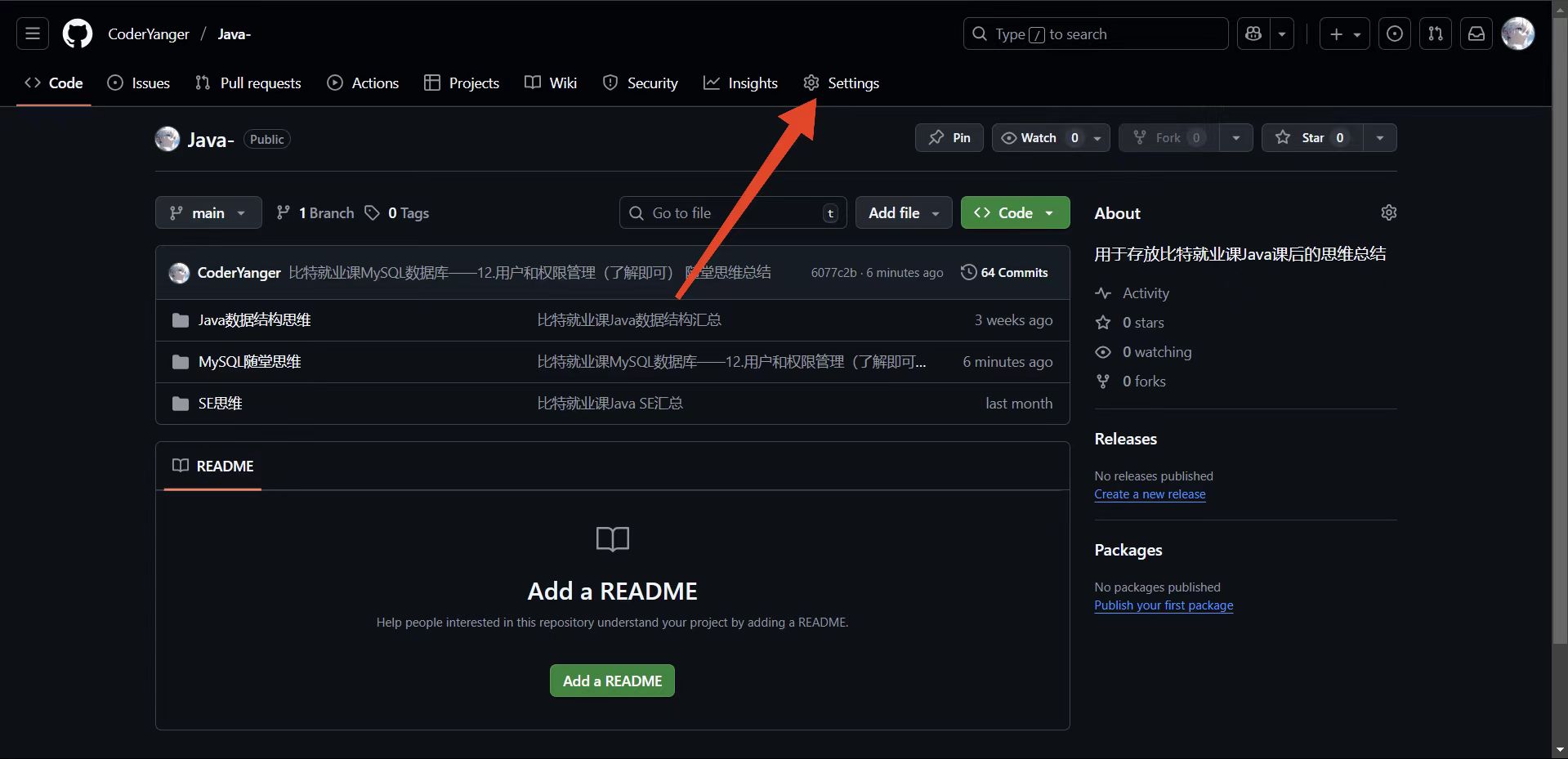
Task: View 0 forks link
Action: (1131, 382)
